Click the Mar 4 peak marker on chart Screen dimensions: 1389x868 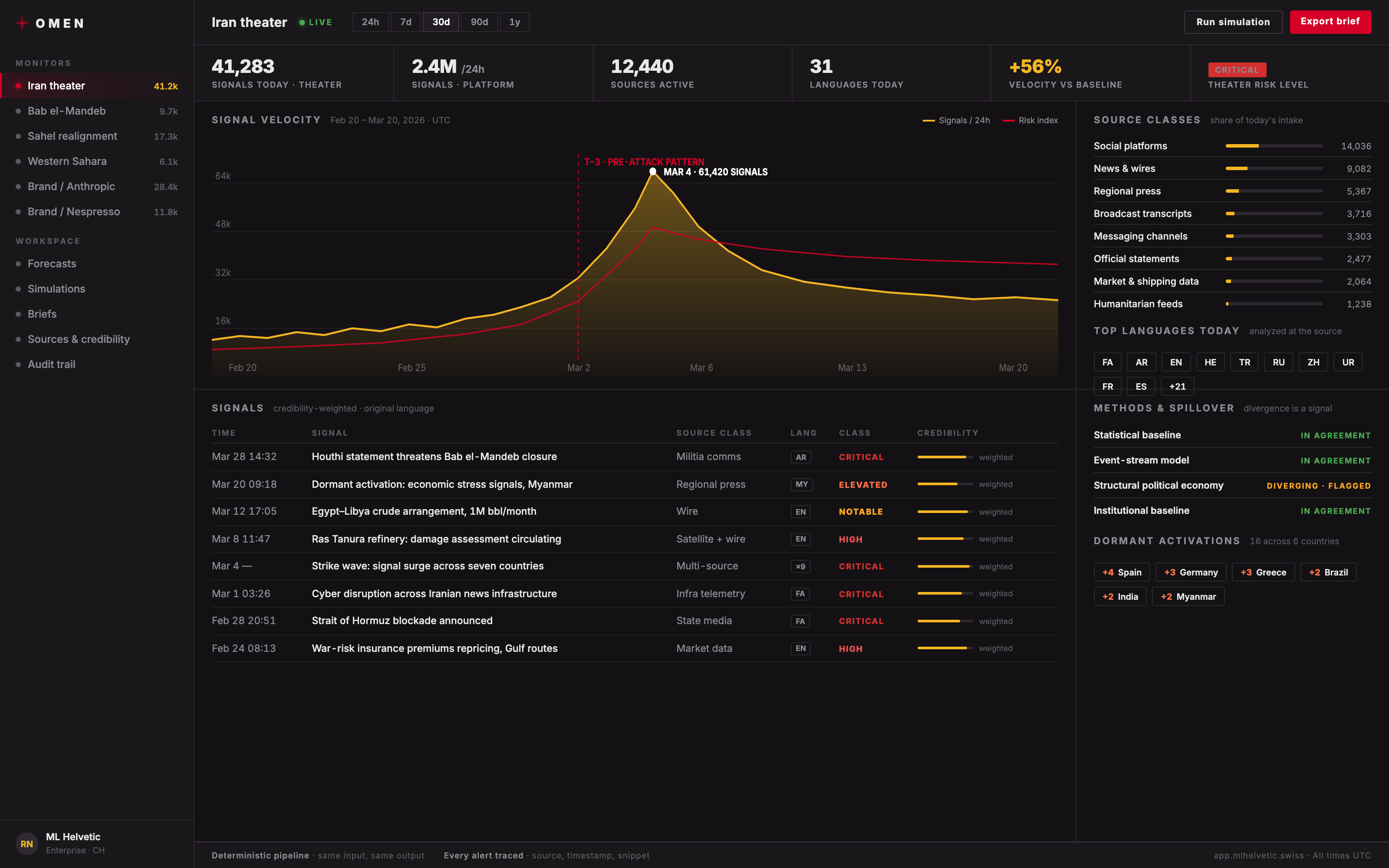[x=652, y=171]
